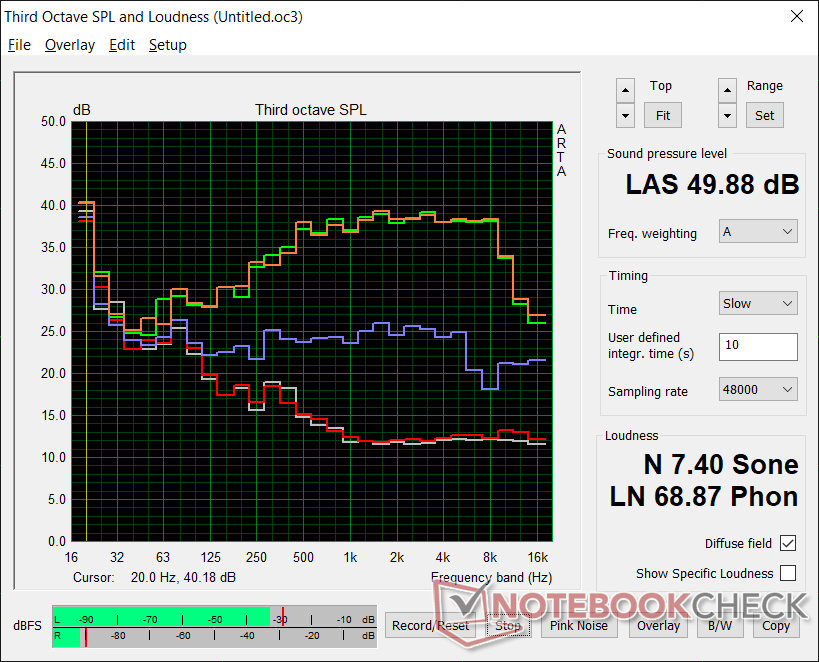Image resolution: width=819 pixels, height=662 pixels.
Task: Click the user defined integration time field
Action: pyautogui.click(x=758, y=346)
